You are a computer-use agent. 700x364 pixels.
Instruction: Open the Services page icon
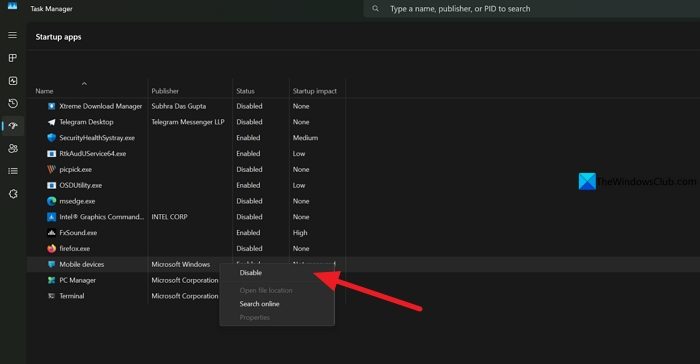tap(12, 194)
